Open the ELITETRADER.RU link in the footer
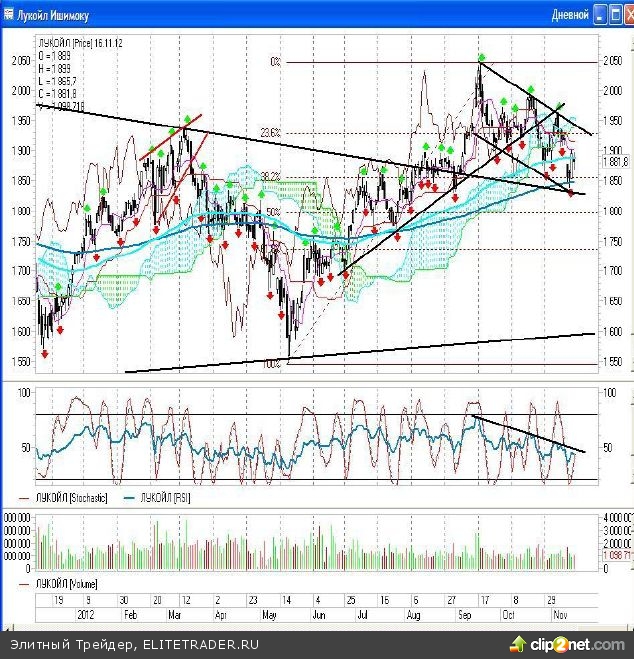 (201, 645)
